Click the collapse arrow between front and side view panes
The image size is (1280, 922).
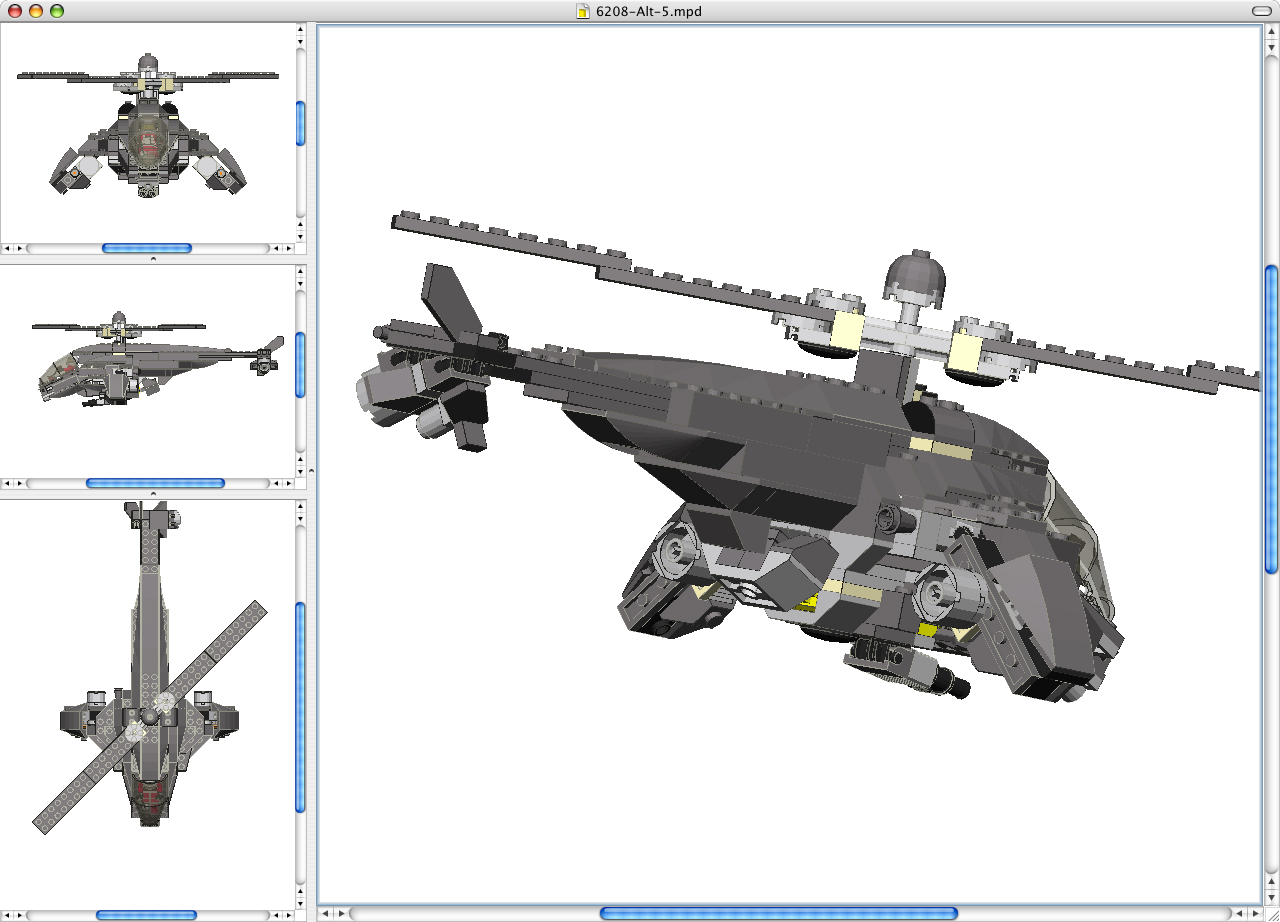152,257
